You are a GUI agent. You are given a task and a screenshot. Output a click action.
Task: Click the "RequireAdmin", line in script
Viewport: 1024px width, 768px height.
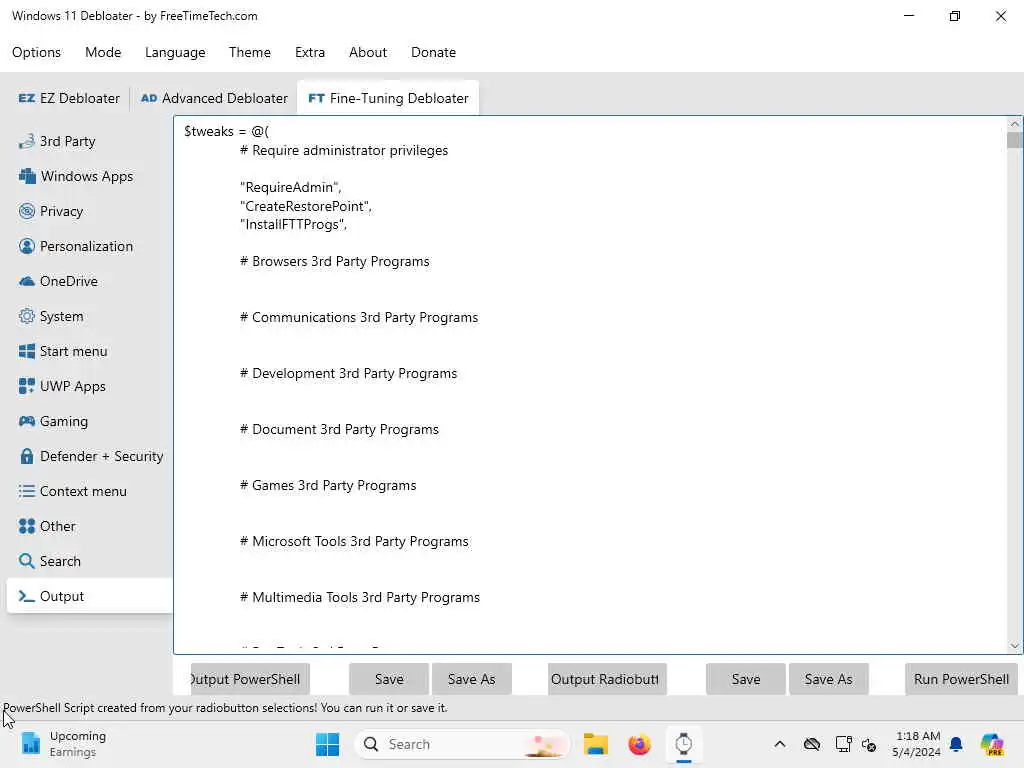(x=291, y=187)
